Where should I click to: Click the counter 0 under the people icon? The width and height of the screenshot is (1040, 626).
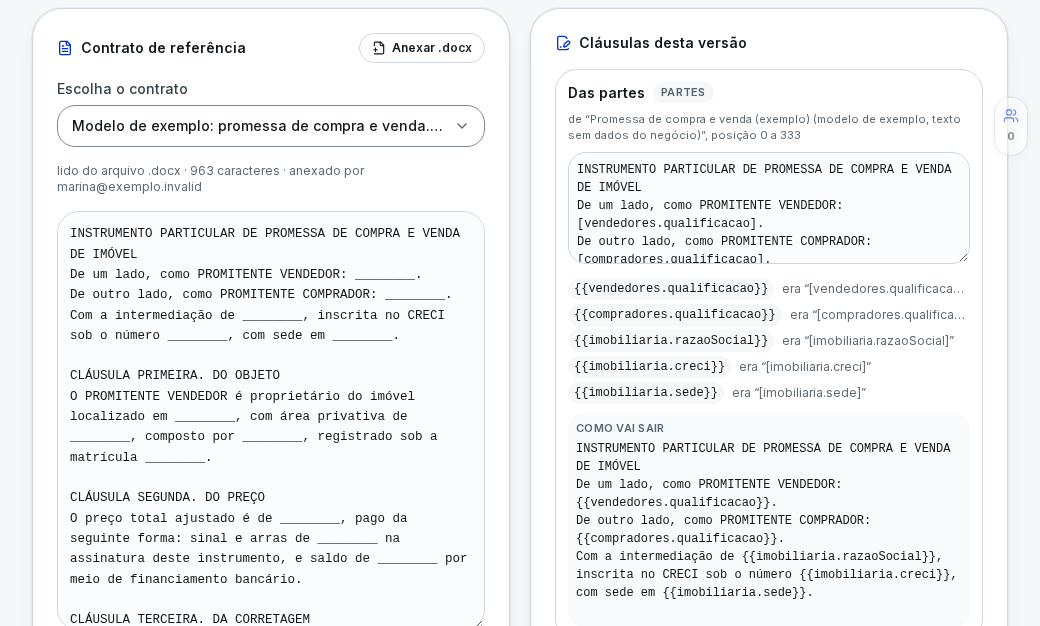1011,136
